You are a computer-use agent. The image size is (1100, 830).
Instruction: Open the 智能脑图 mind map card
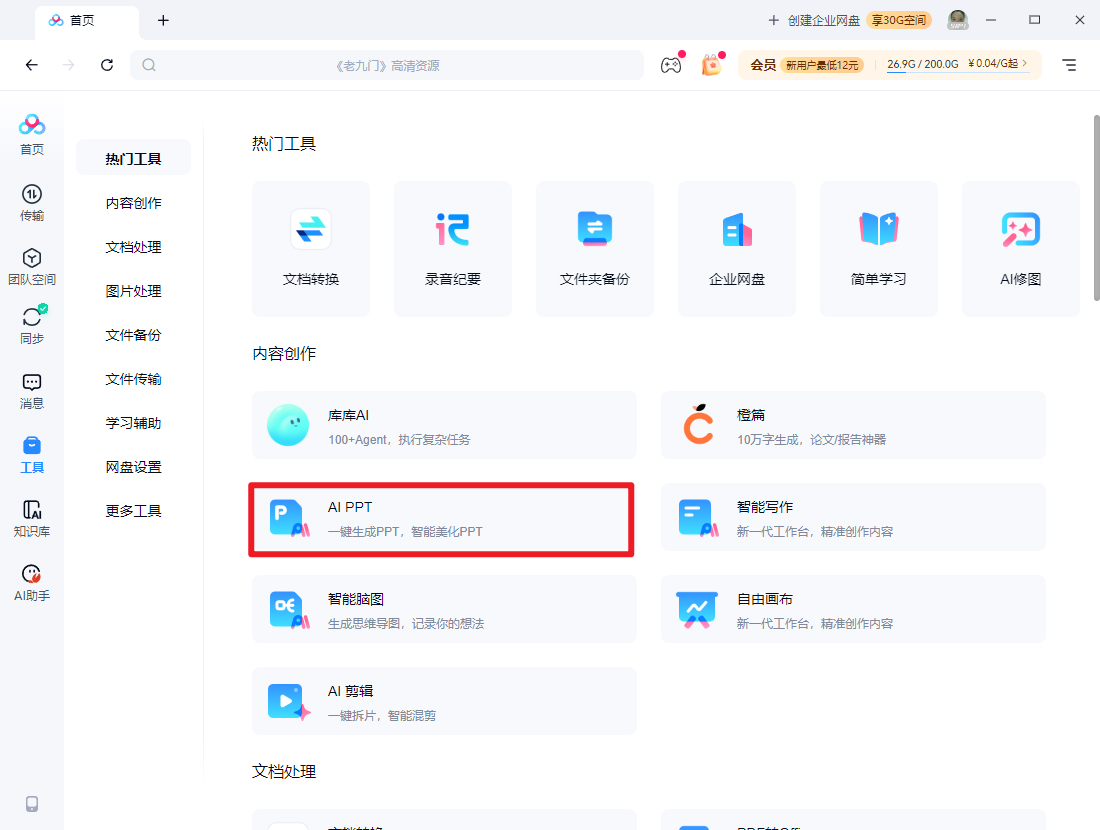444,610
